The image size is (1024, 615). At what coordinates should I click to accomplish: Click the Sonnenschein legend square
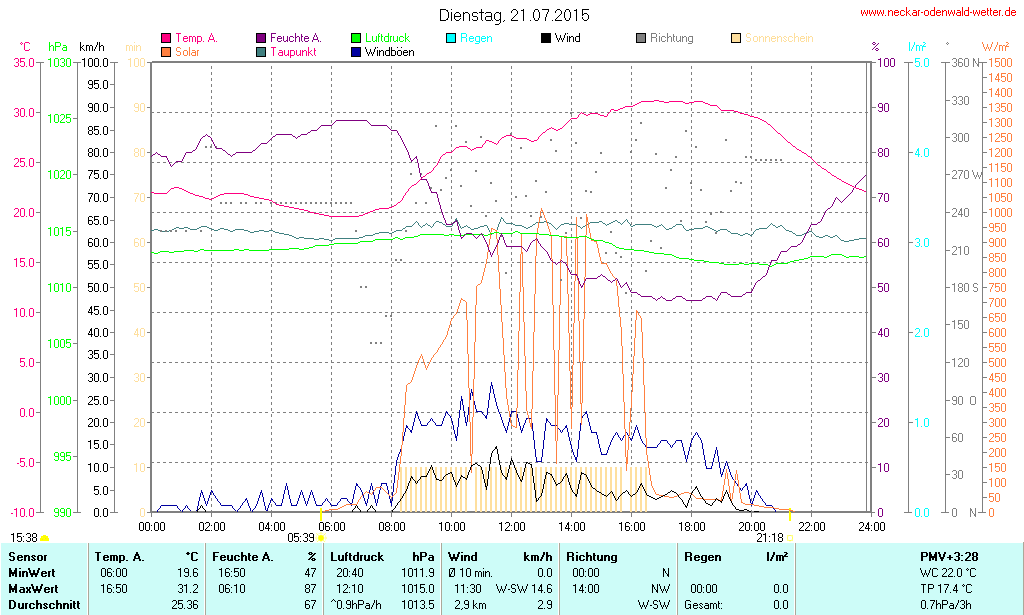736,38
